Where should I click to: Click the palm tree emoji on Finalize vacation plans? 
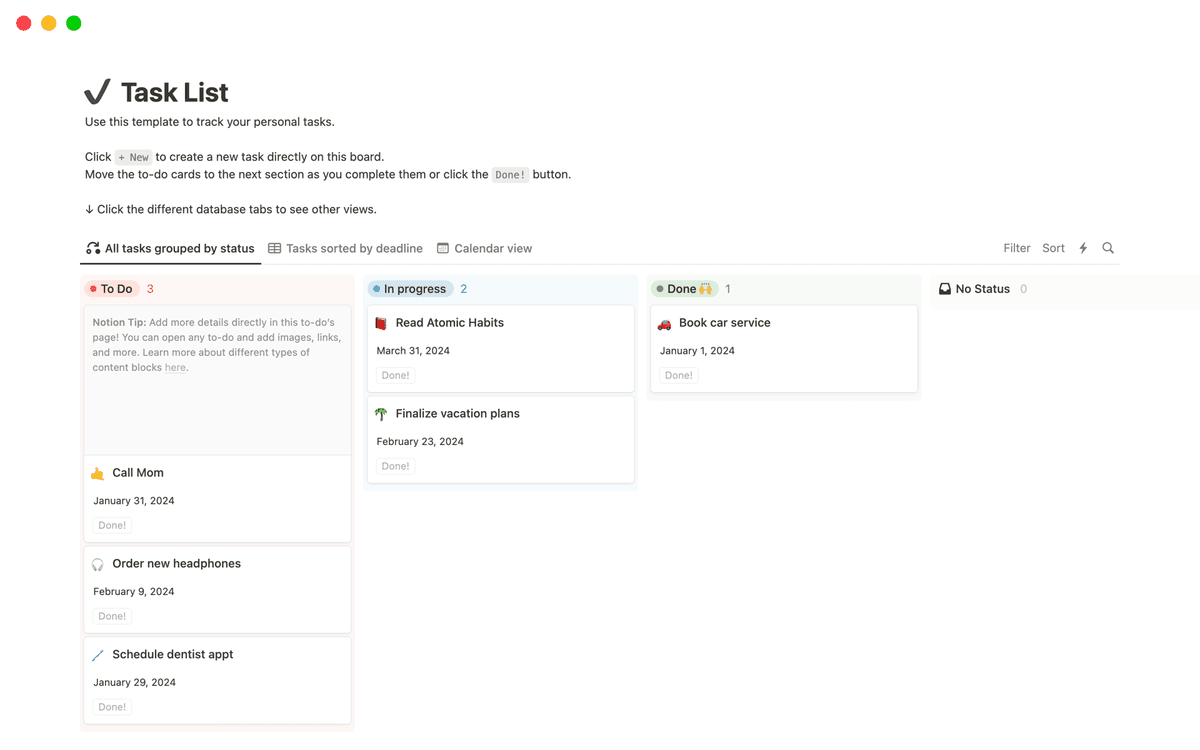381,413
